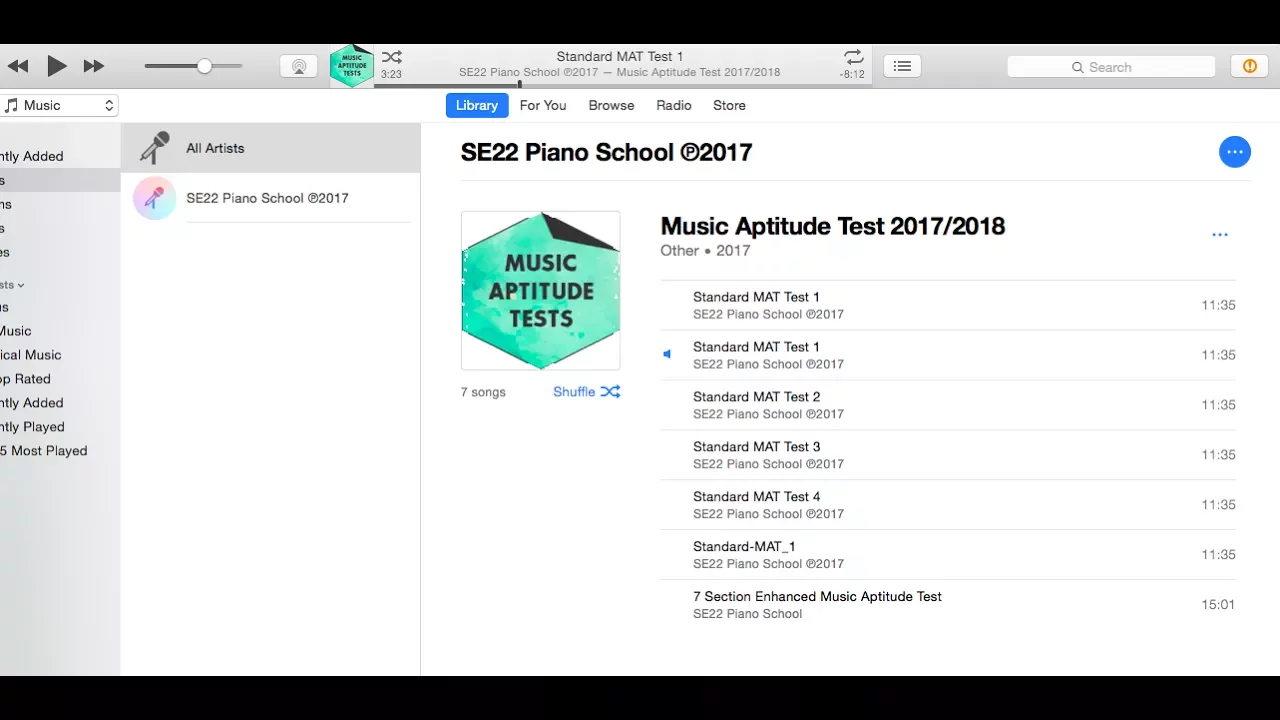
Task: Click the fast-forward next track button
Action: pos(93,66)
